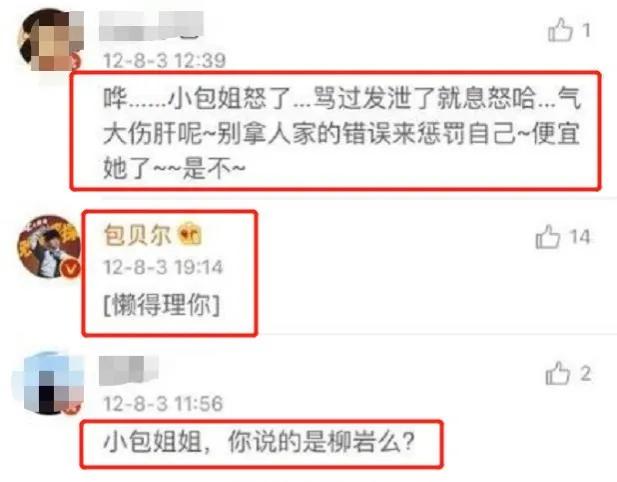The image size is (617, 482).
Task: Click the [懒得理你] reply text
Action: point(161,305)
